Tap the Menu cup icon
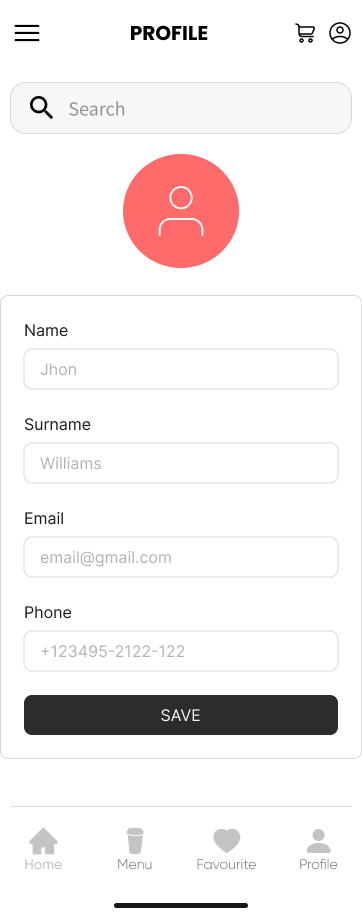This screenshot has width=362, height=918. tap(135, 841)
